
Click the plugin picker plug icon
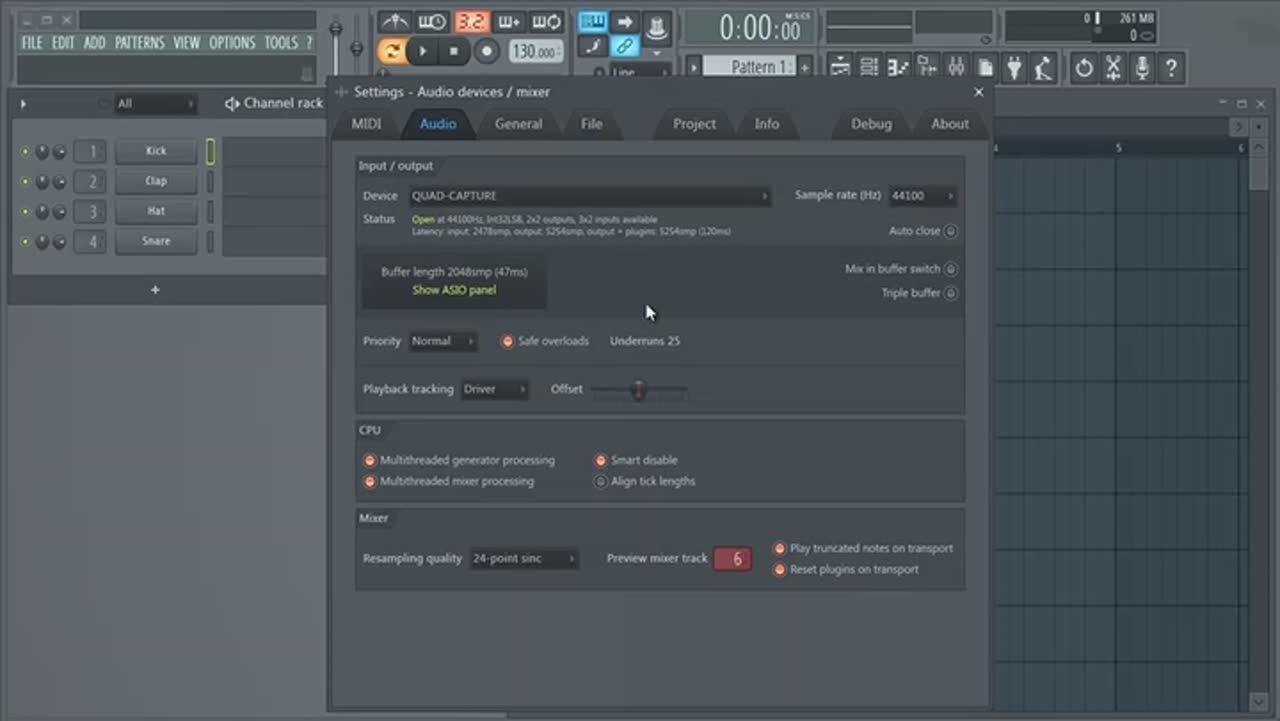coord(1014,68)
